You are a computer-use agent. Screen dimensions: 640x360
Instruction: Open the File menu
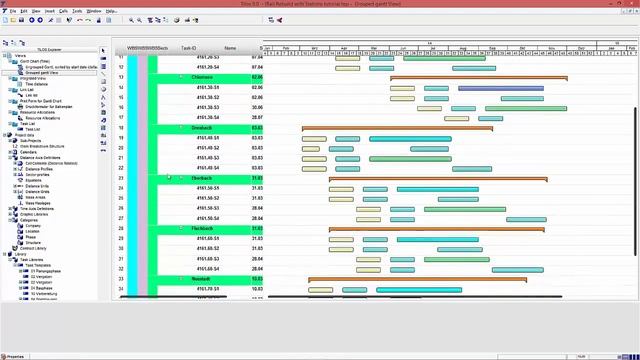[13, 11]
